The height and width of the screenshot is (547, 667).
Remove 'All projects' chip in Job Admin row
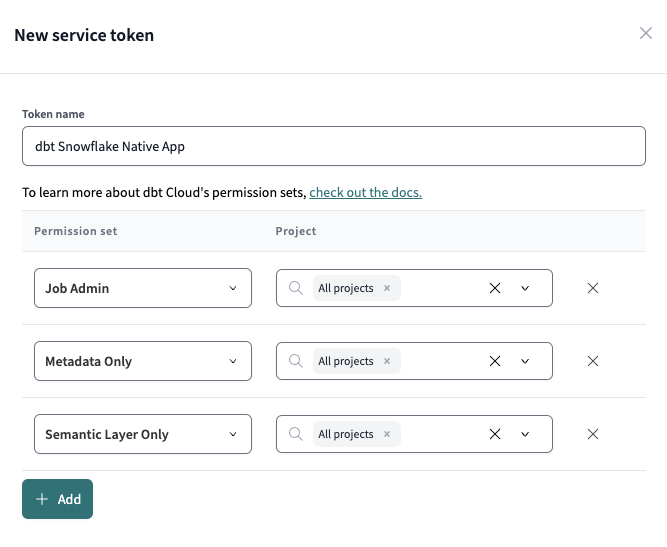click(x=387, y=288)
